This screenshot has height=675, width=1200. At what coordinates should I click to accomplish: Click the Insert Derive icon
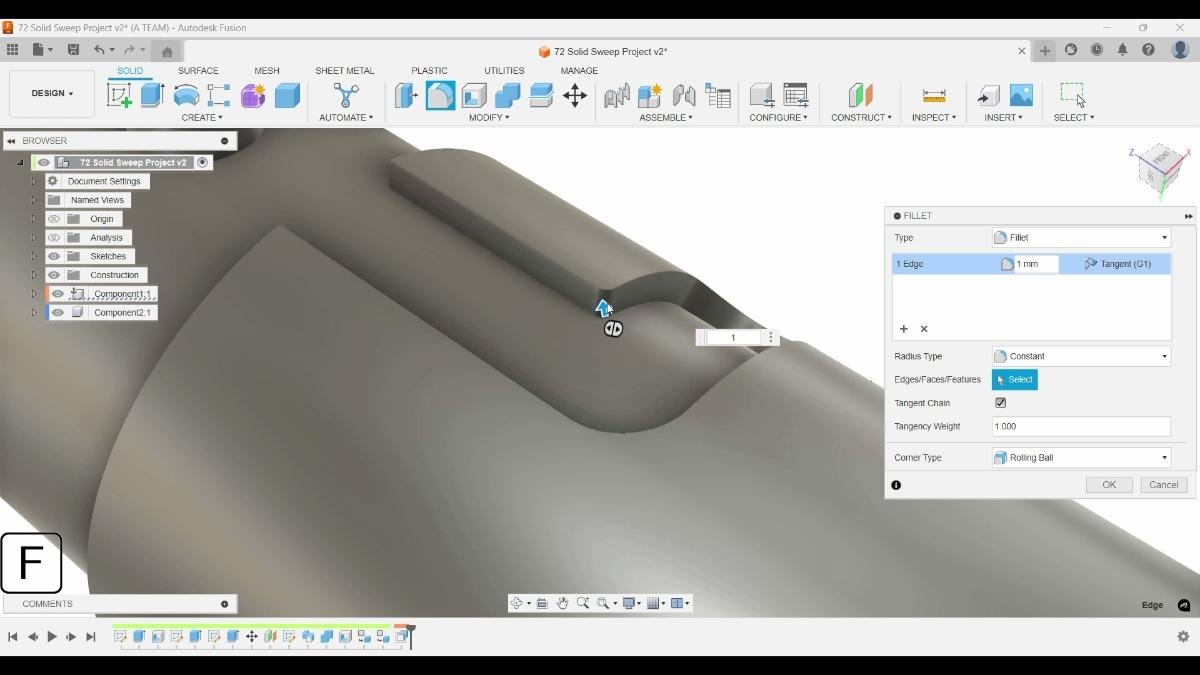point(988,96)
